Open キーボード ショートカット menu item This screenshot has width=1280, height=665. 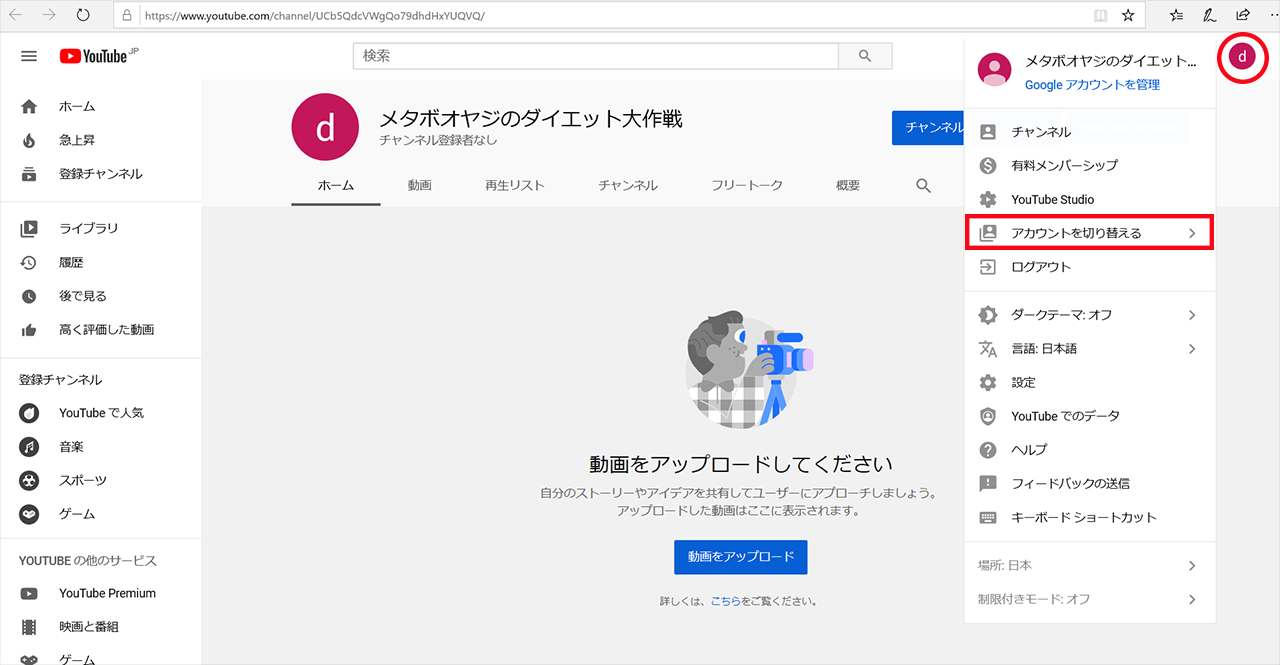(1090, 517)
